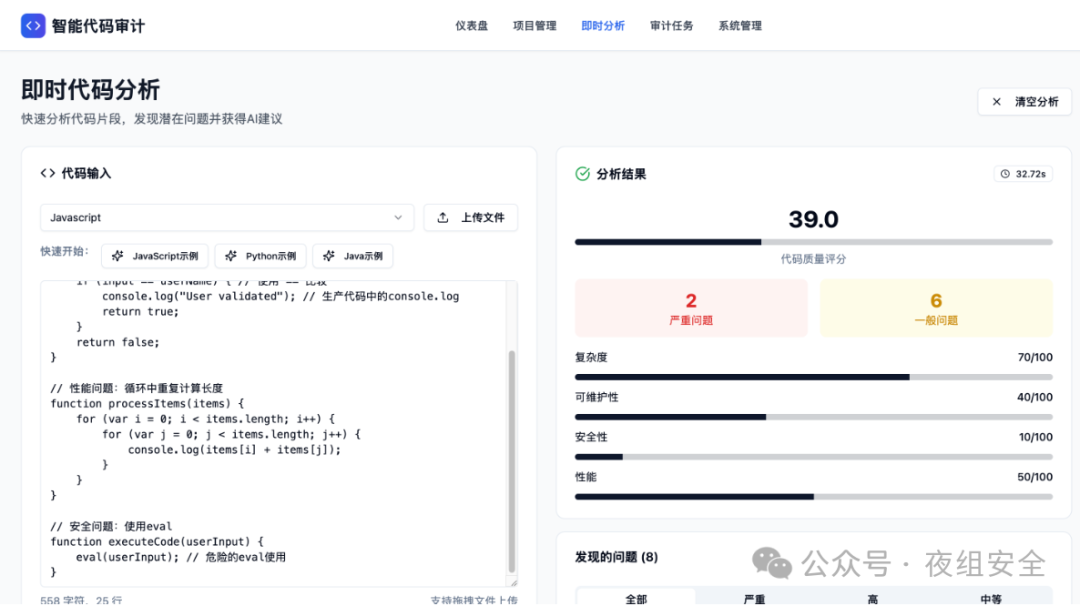Select the 严重 issues filter tab
Image resolution: width=1080 pixels, height=606 pixels.
pyautogui.click(x=754, y=599)
